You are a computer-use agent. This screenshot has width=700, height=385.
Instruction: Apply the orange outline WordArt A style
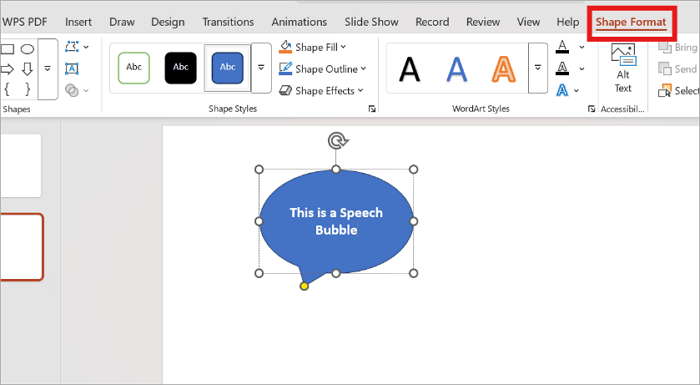504,70
